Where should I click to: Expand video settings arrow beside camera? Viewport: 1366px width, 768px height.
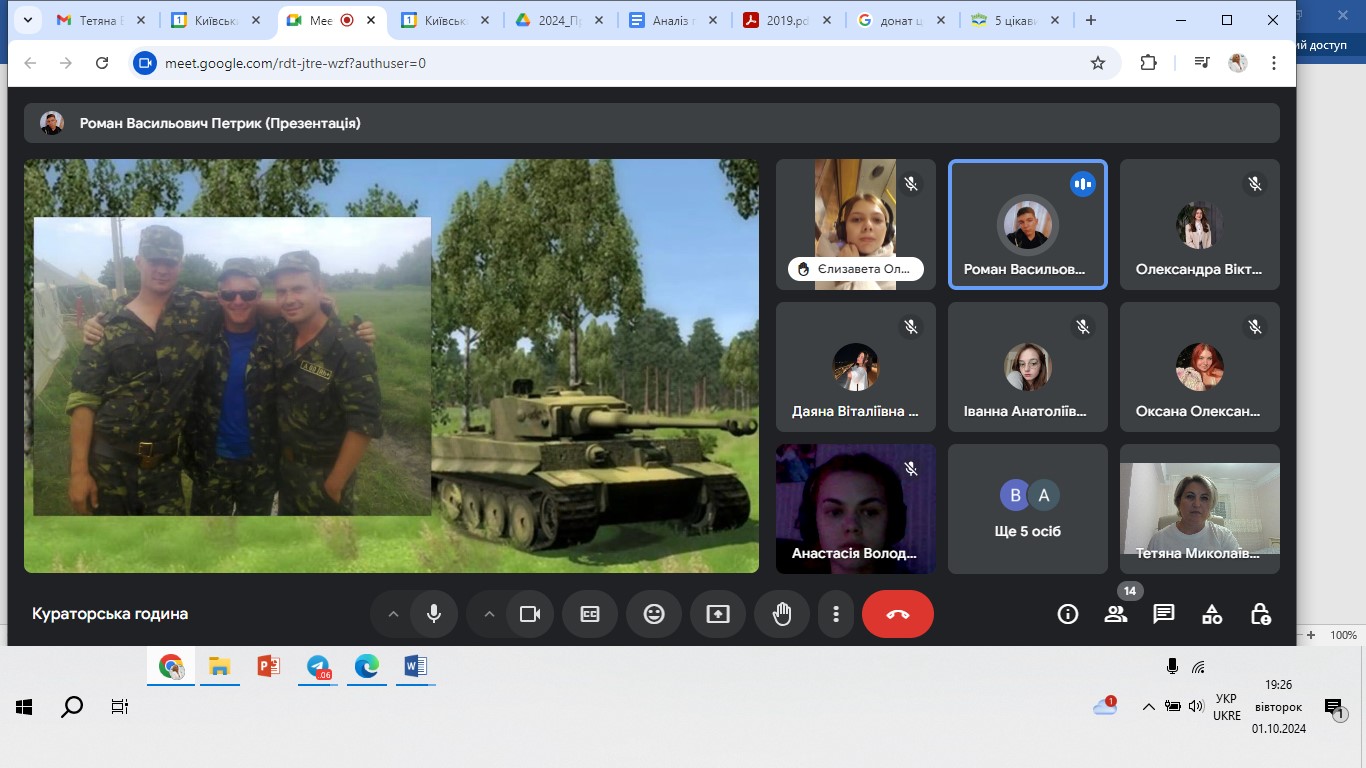[x=489, y=614]
